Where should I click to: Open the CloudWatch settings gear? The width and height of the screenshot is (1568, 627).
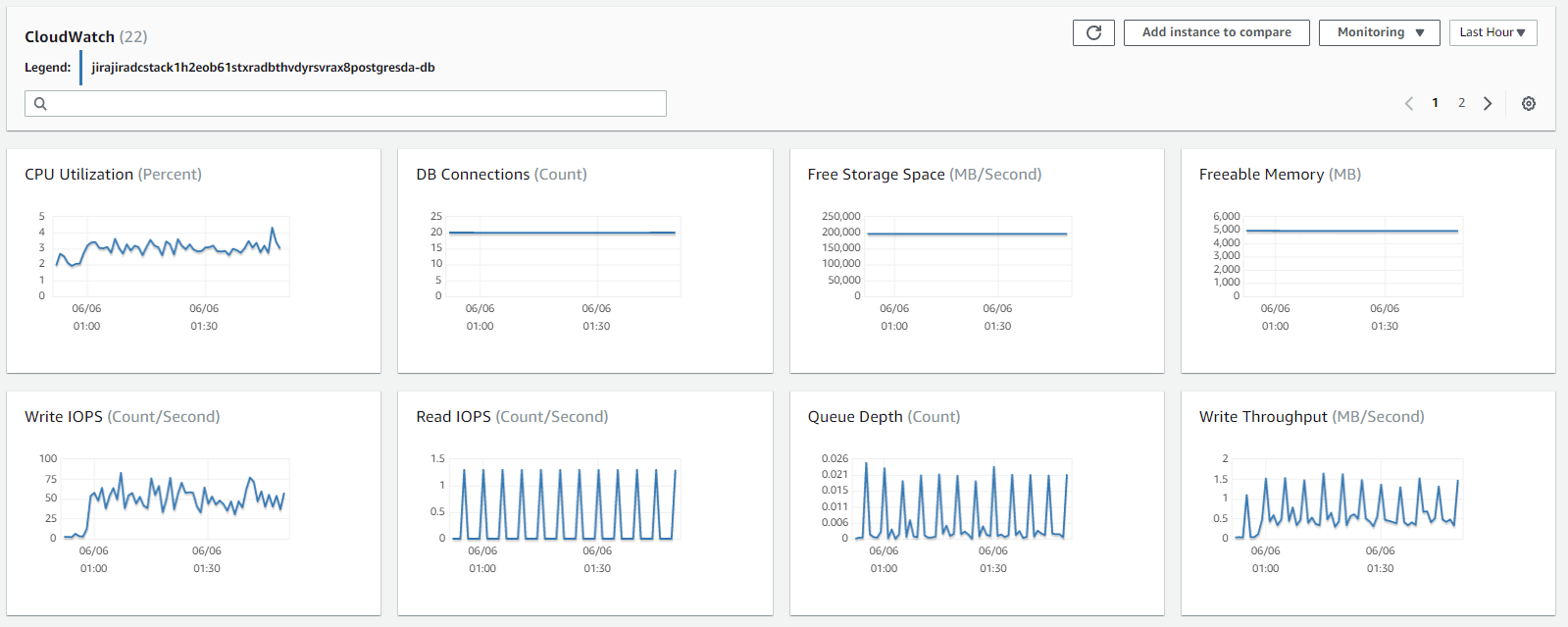(1528, 103)
